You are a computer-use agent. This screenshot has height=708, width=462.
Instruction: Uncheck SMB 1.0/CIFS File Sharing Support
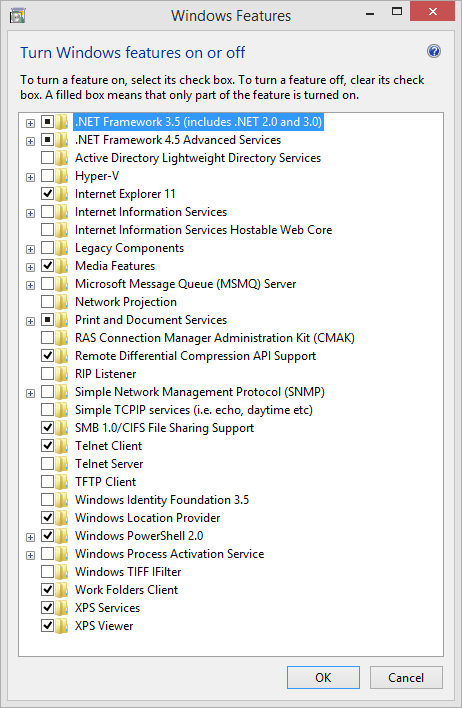(47, 428)
